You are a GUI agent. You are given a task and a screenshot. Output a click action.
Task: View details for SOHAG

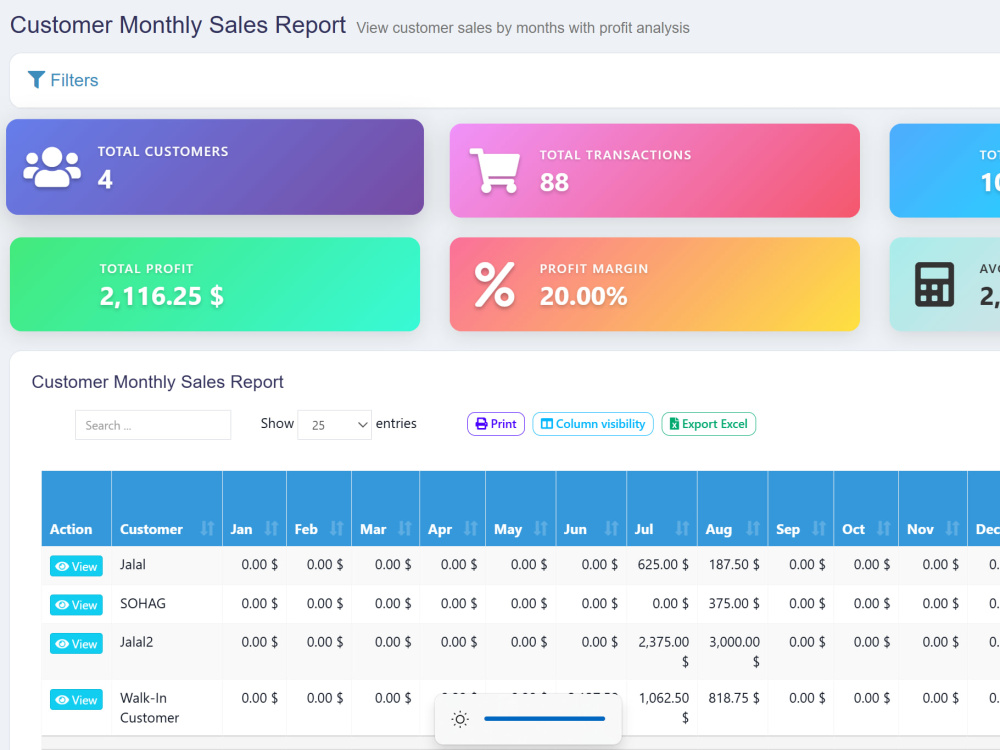pos(76,605)
